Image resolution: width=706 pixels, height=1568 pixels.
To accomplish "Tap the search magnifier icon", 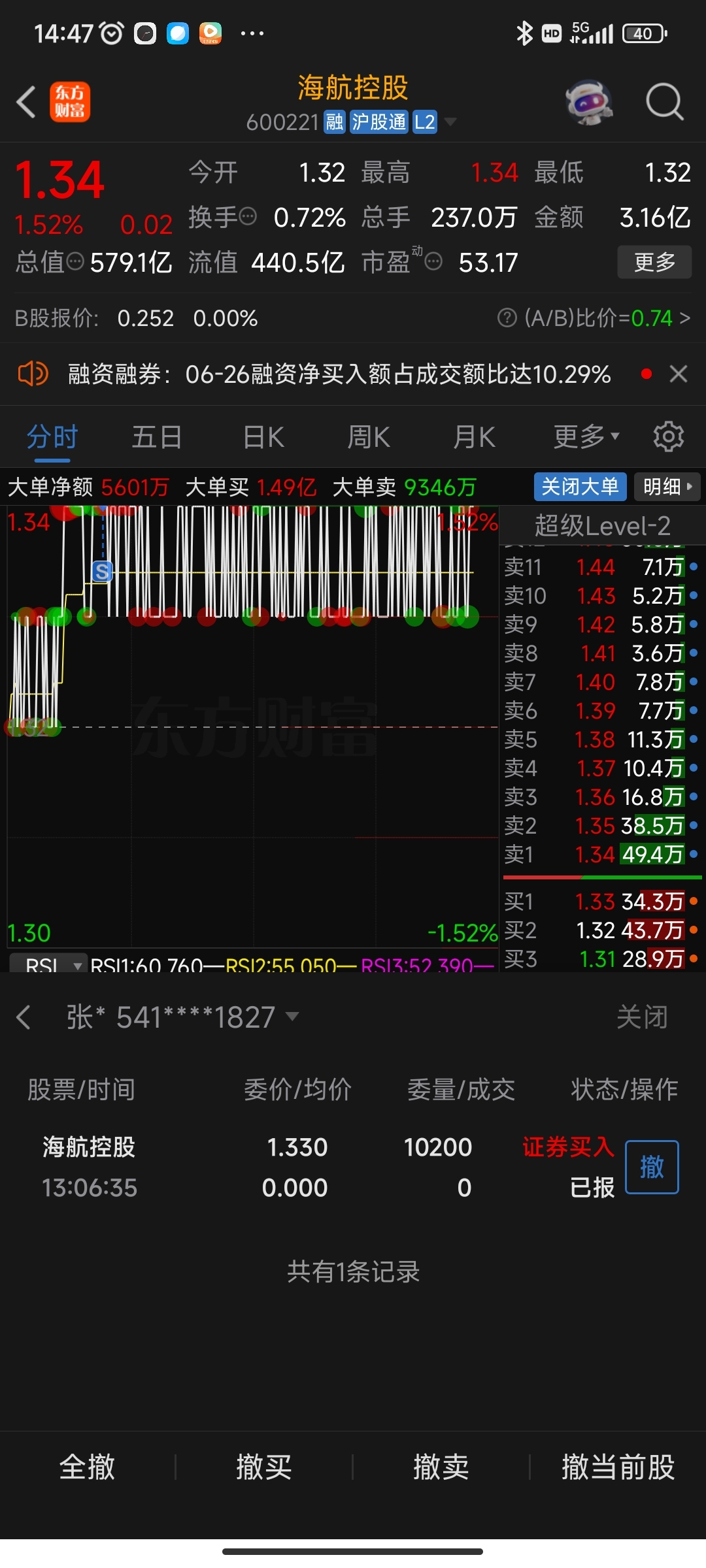I will tap(665, 103).
